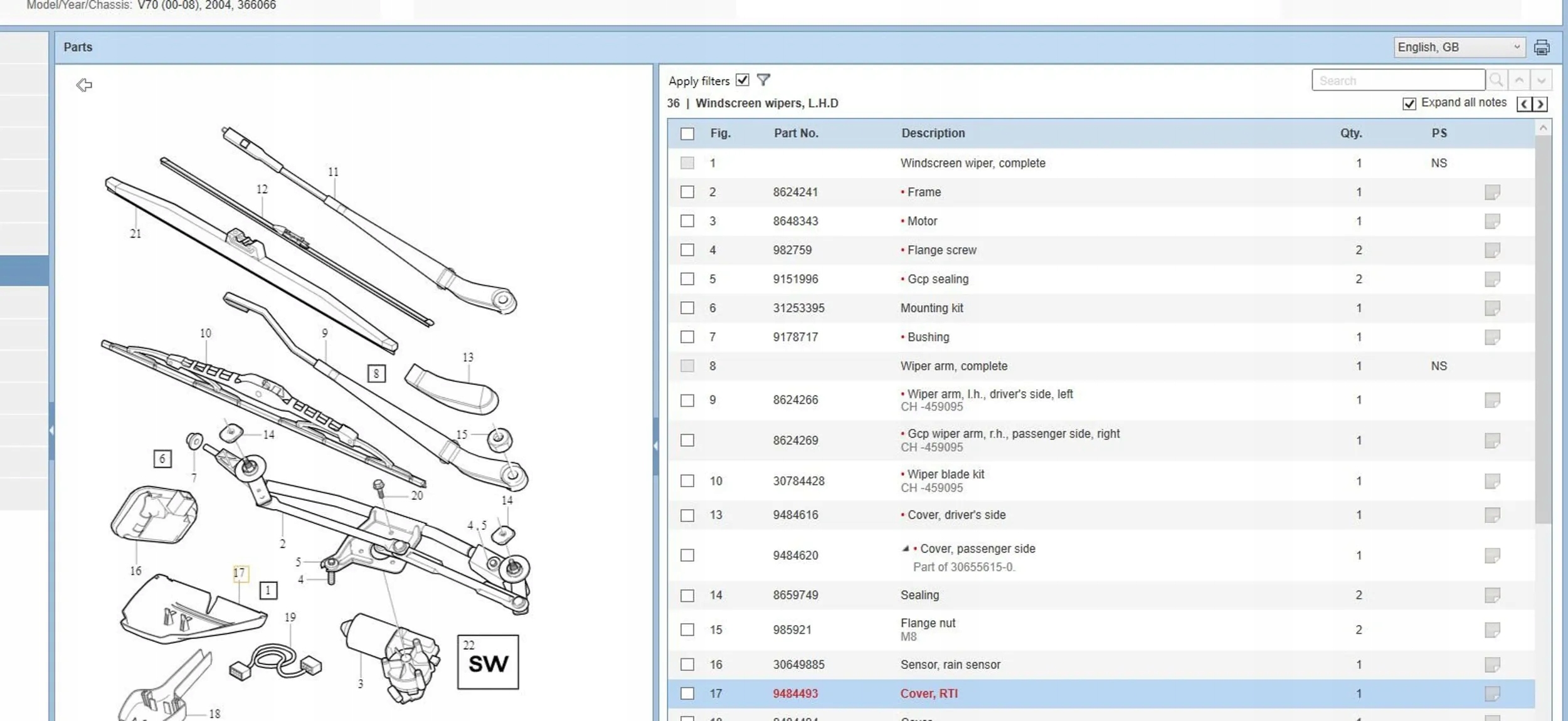Image resolution: width=1568 pixels, height=721 pixels.
Task: Click the back arrow above diagram
Action: pyautogui.click(x=84, y=85)
